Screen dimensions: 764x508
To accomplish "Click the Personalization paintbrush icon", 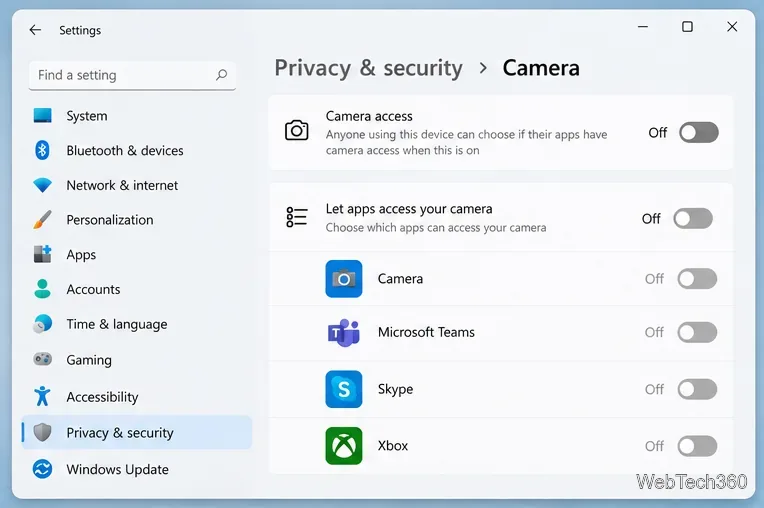I will point(42,220).
